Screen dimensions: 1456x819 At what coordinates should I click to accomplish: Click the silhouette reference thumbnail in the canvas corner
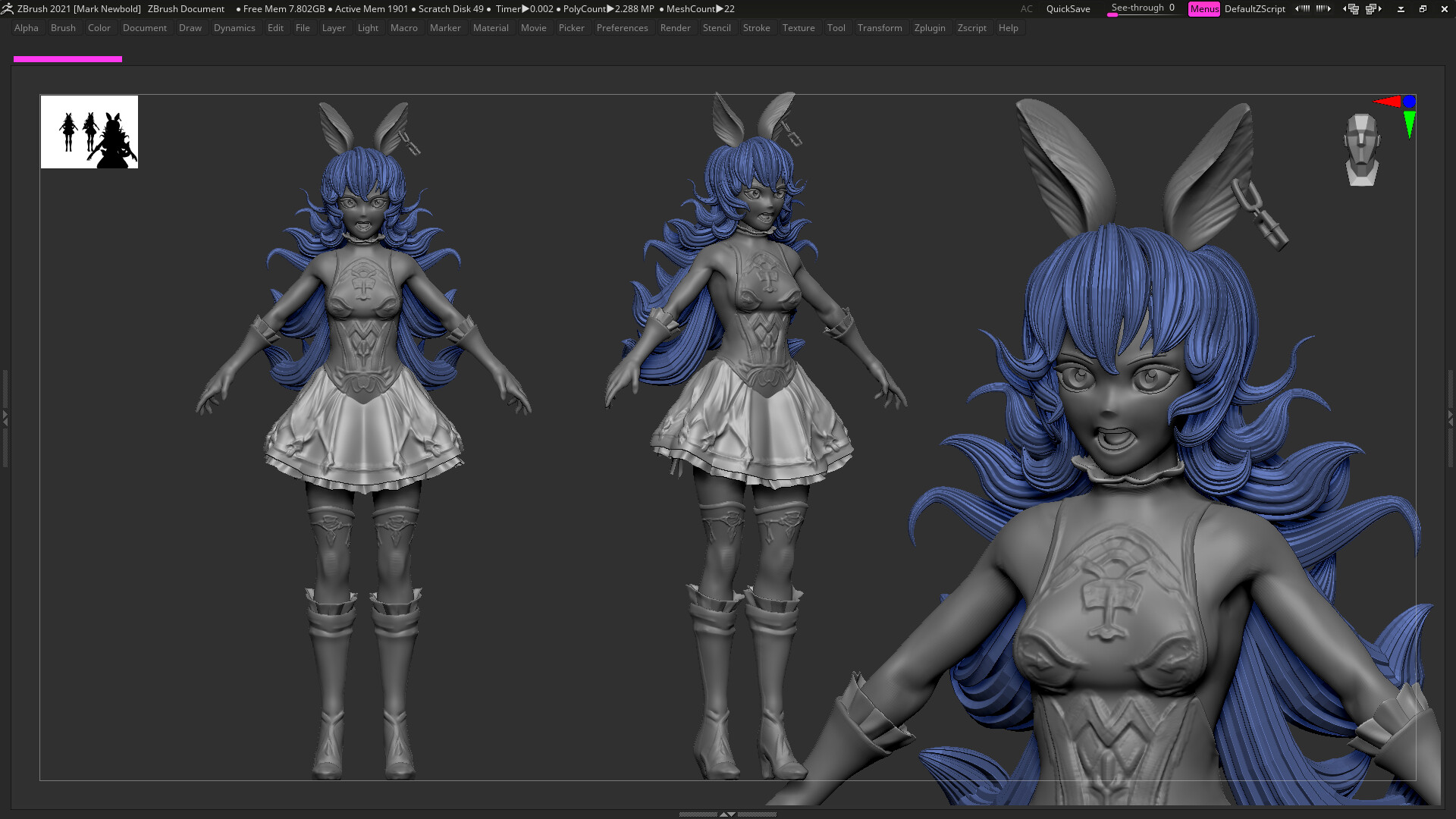click(89, 132)
